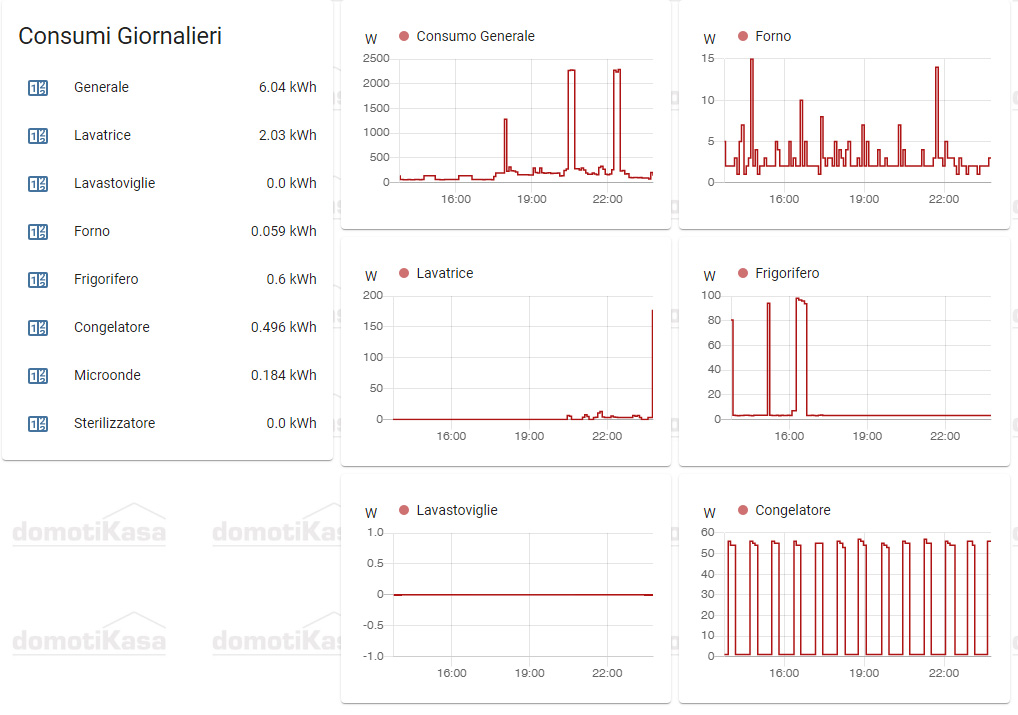1018x715 pixels.
Task: Click the Lavatrice chart plot area
Action: point(523,358)
